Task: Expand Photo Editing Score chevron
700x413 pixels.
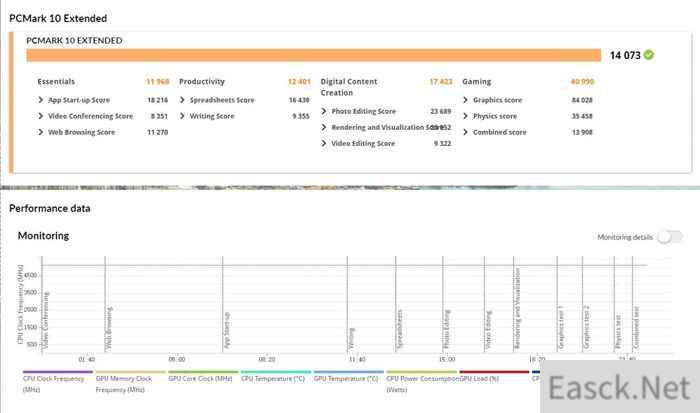Action: click(x=324, y=111)
